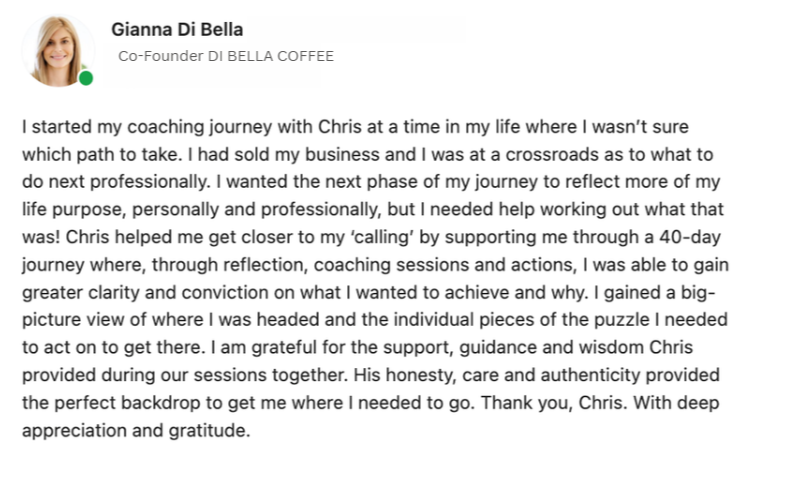Open the Gianna Di Bella name link
The height and width of the screenshot is (482, 803).
tap(177, 30)
